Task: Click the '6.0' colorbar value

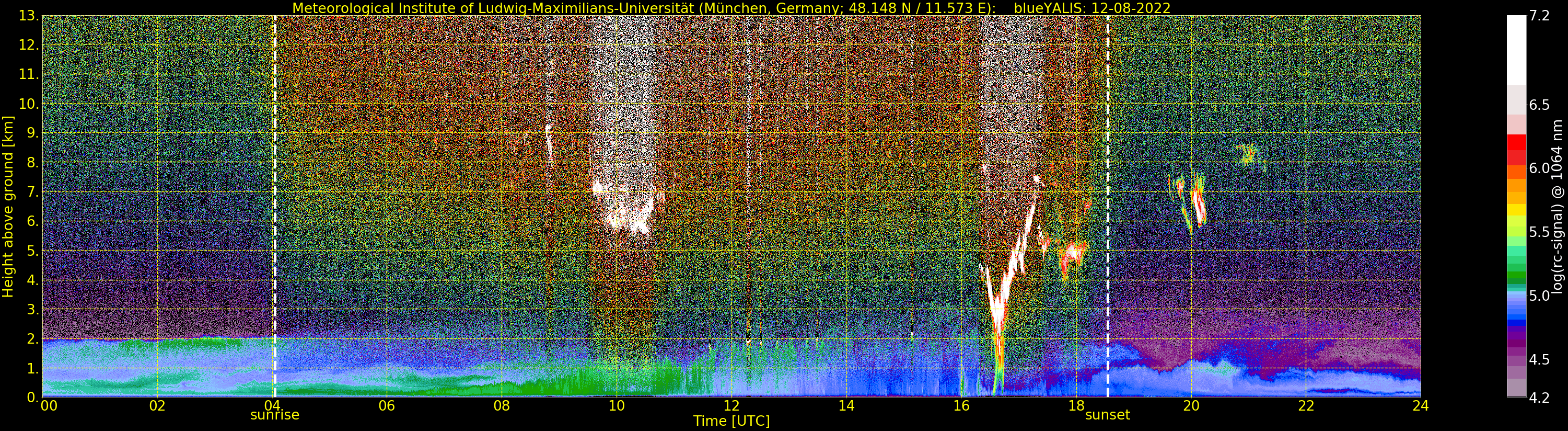Action: click(1538, 168)
